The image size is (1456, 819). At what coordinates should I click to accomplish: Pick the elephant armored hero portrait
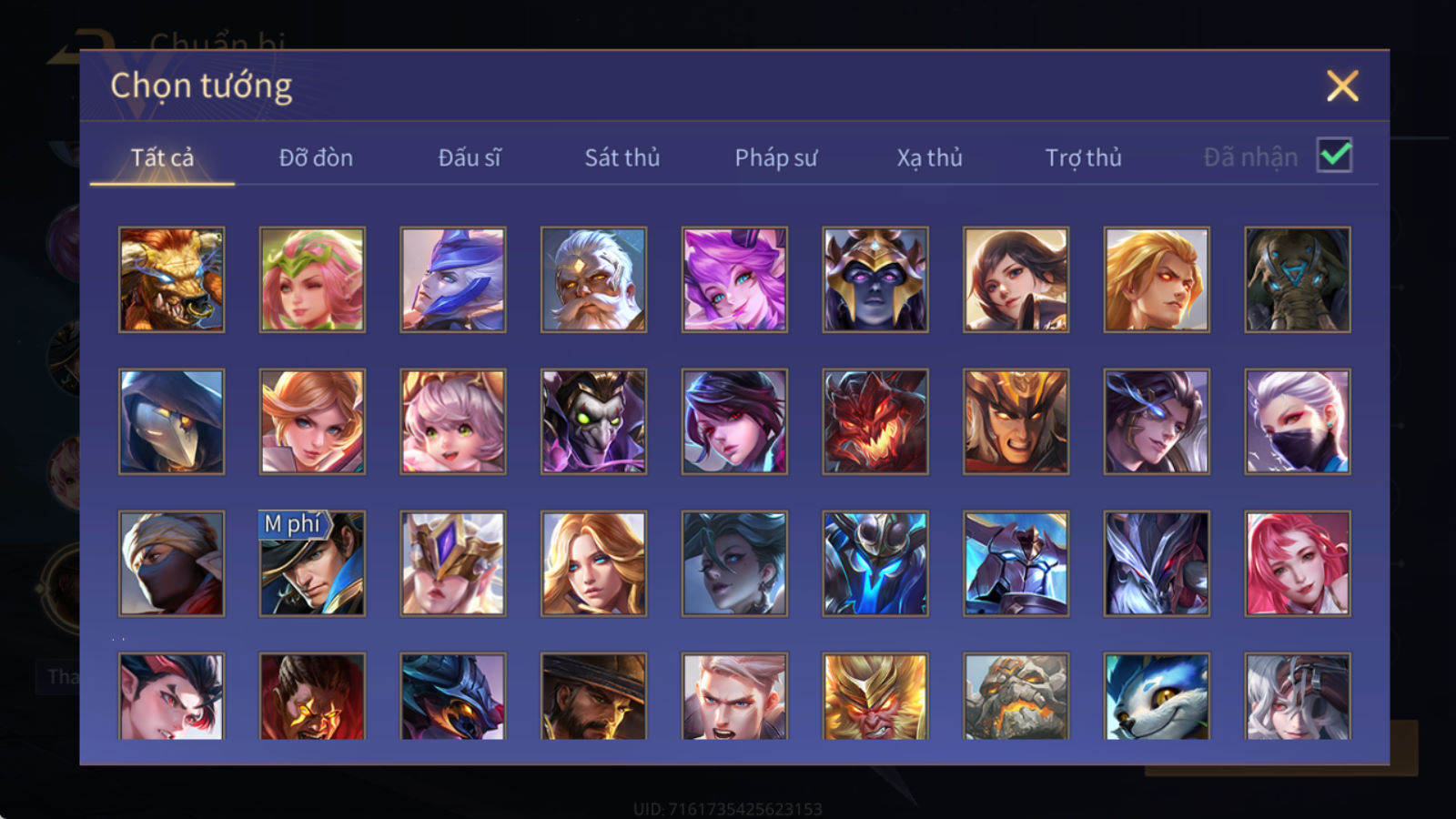click(x=1298, y=279)
